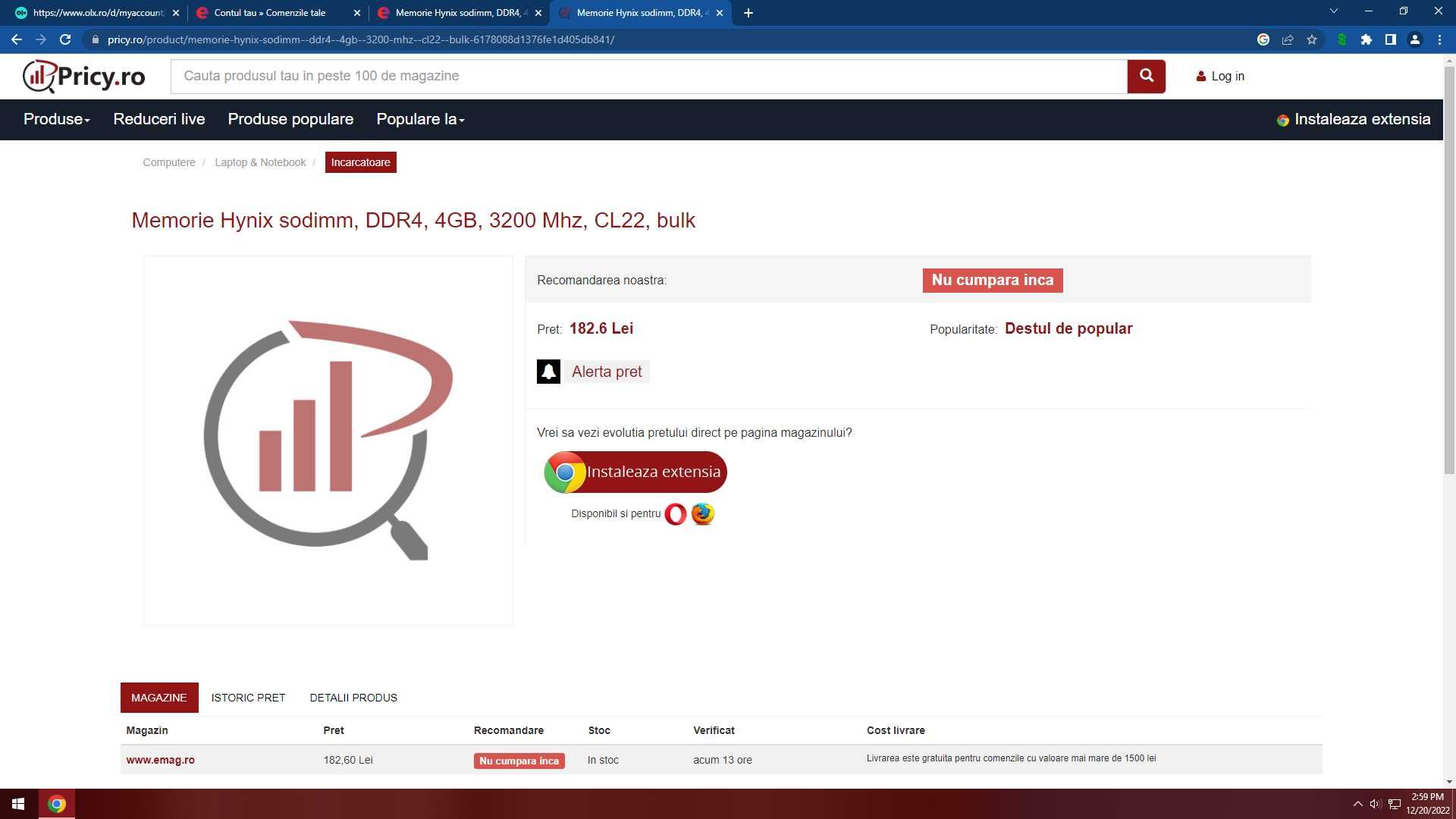
Task: Click the browser address bar URL
Action: tap(361, 39)
